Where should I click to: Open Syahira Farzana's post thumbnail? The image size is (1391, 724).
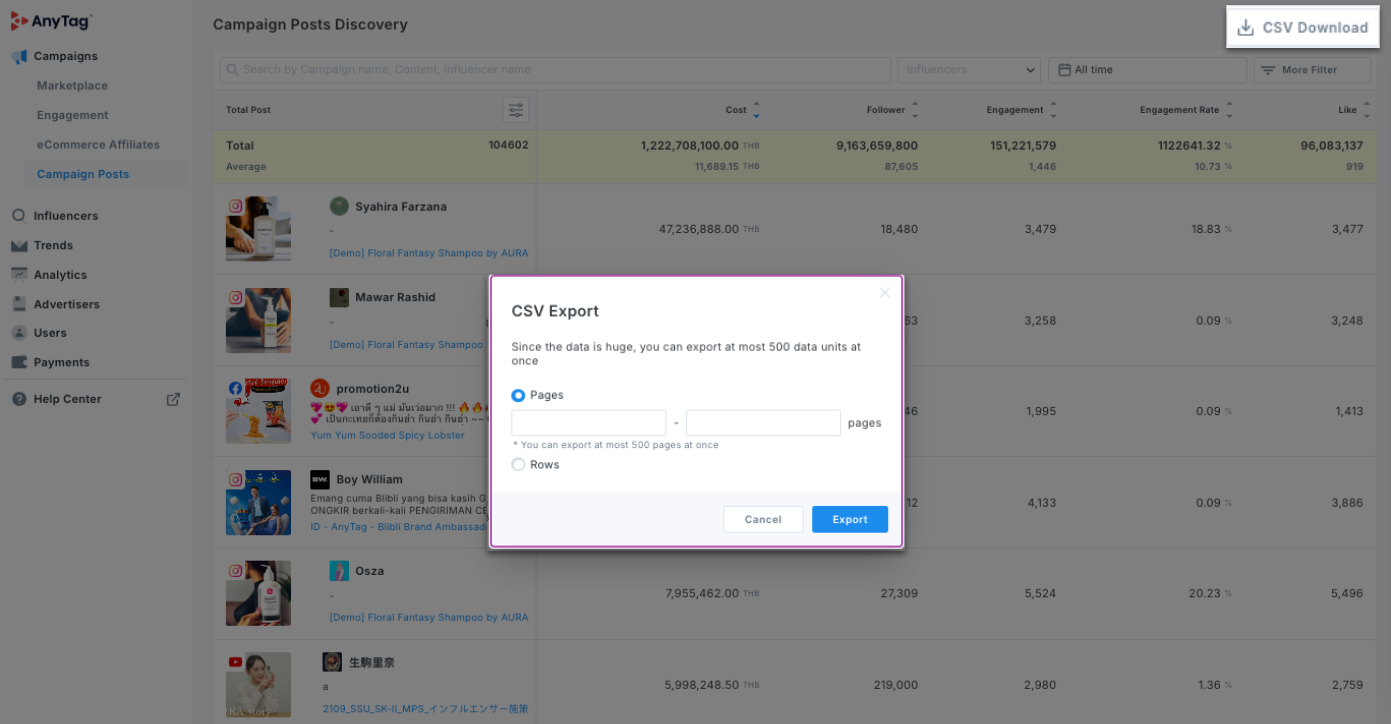tap(258, 228)
